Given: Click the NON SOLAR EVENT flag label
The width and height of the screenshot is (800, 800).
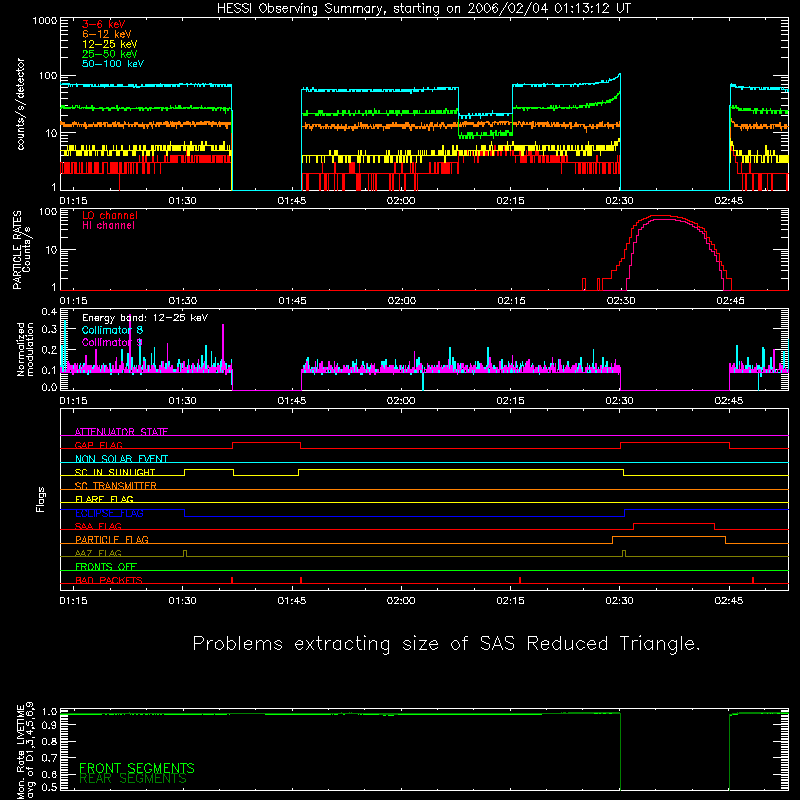Looking at the screenshot, I should point(121,459).
